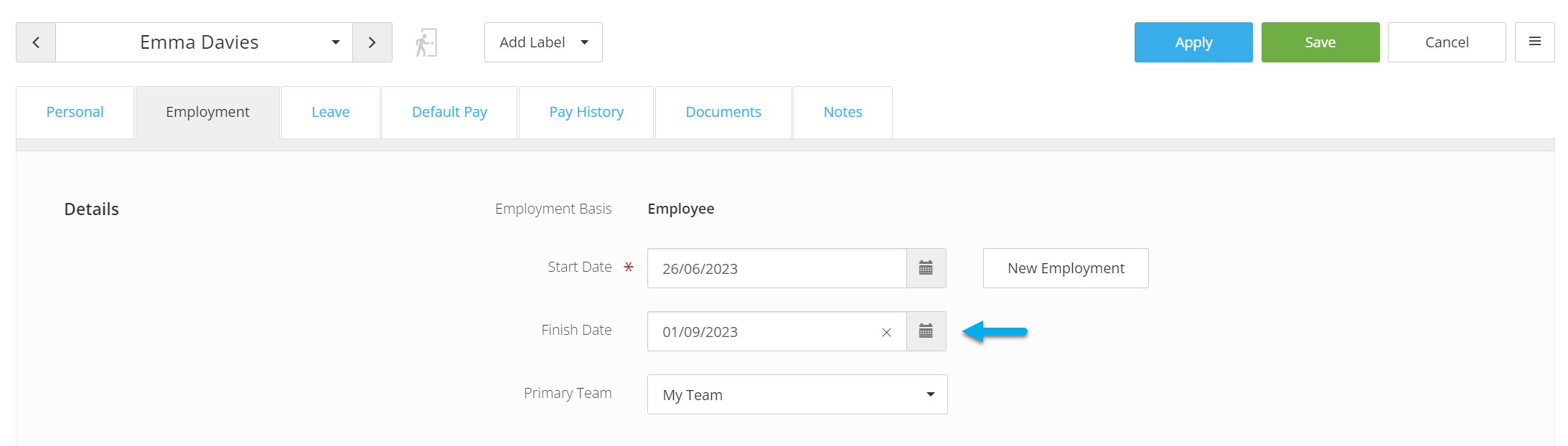Click the Start Date label
The image size is (1568, 446).
580,267
